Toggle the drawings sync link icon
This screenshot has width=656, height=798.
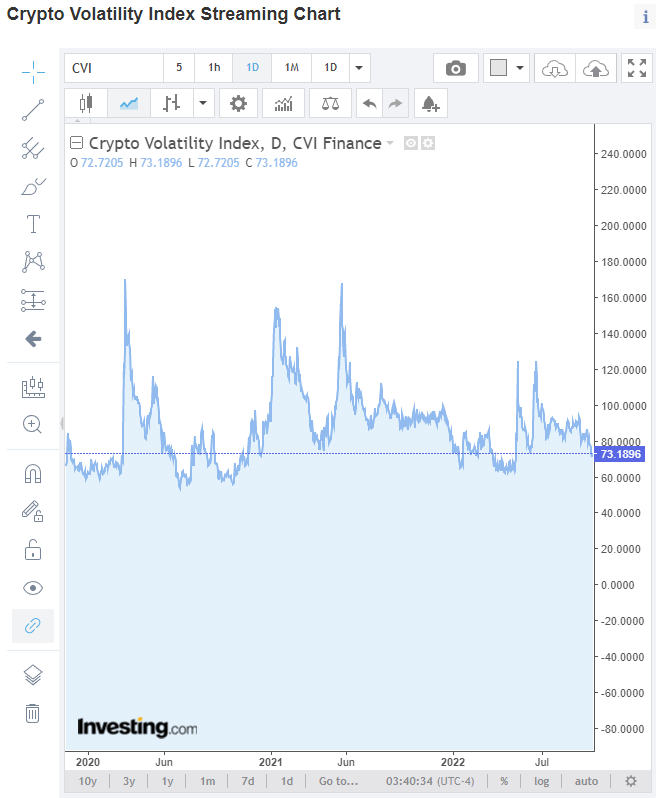point(33,625)
